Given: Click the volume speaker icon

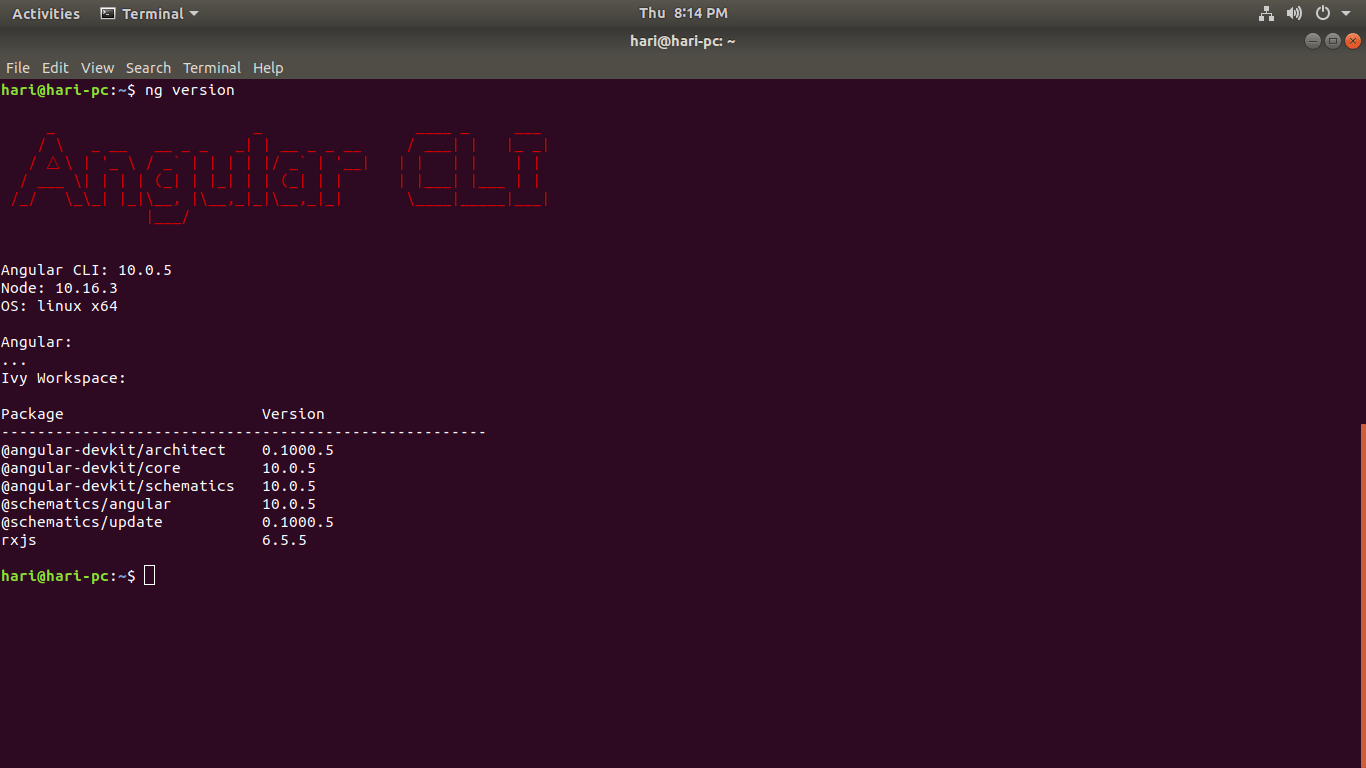Looking at the screenshot, I should (x=1294, y=13).
